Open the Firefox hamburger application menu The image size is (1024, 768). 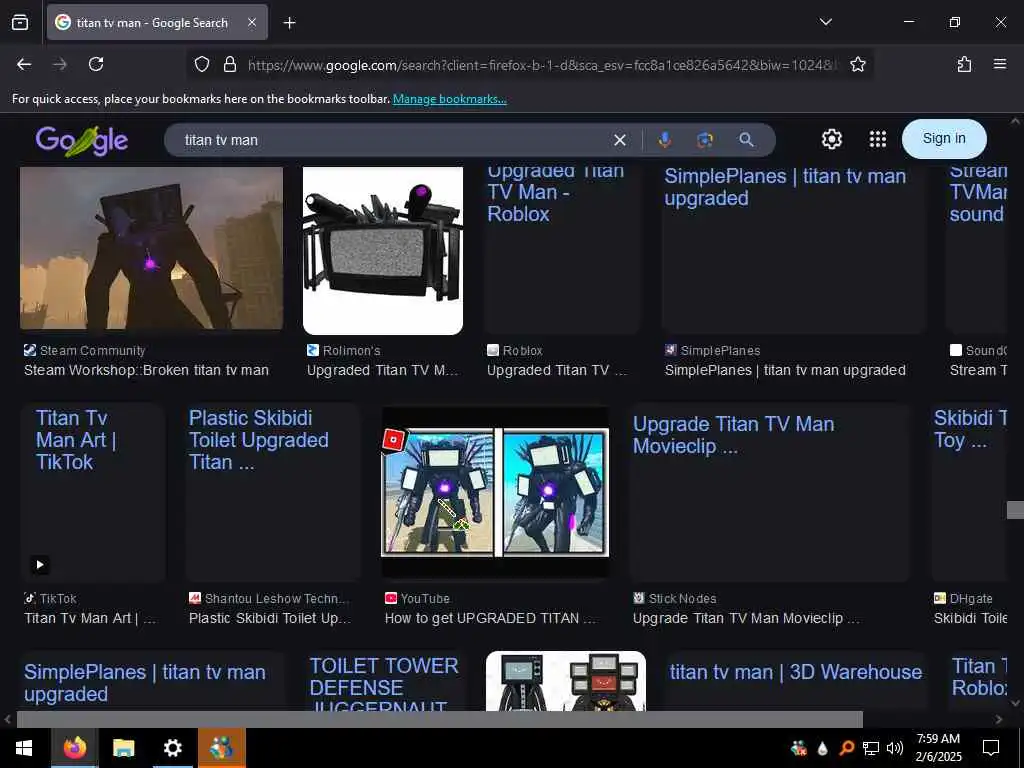pos(999,64)
